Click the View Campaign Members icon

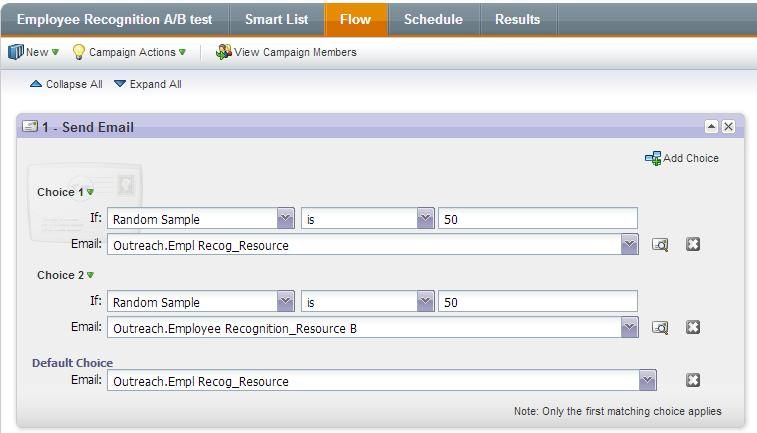[x=224, y=52]
